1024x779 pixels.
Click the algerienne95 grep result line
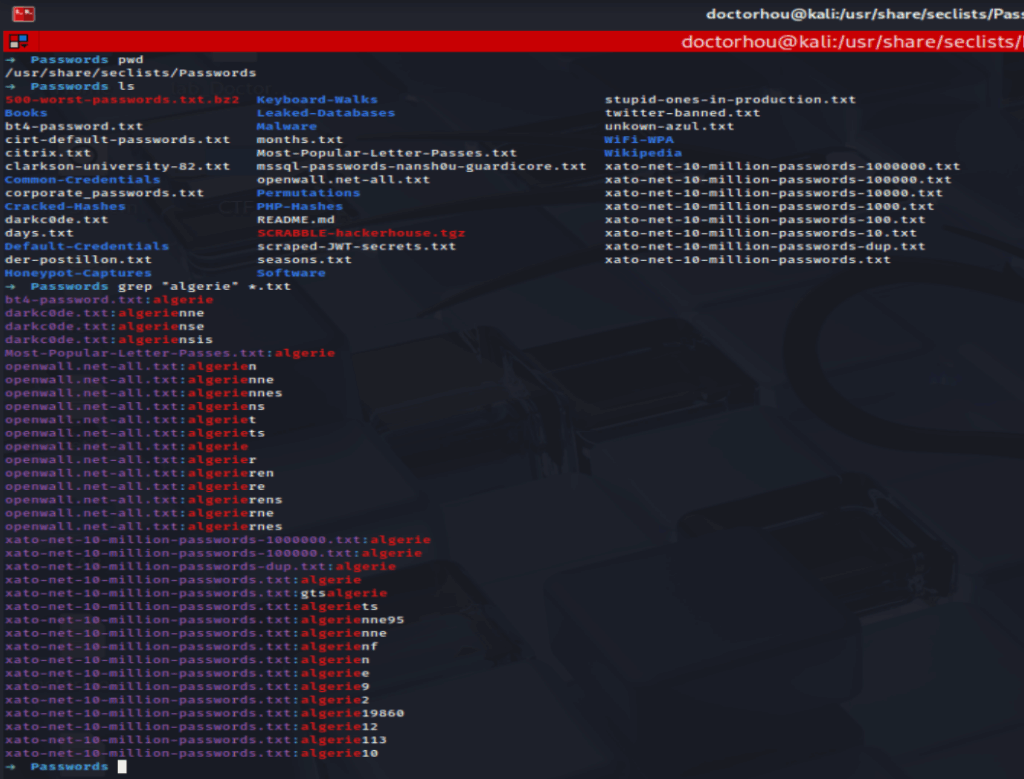coord(204,620)
